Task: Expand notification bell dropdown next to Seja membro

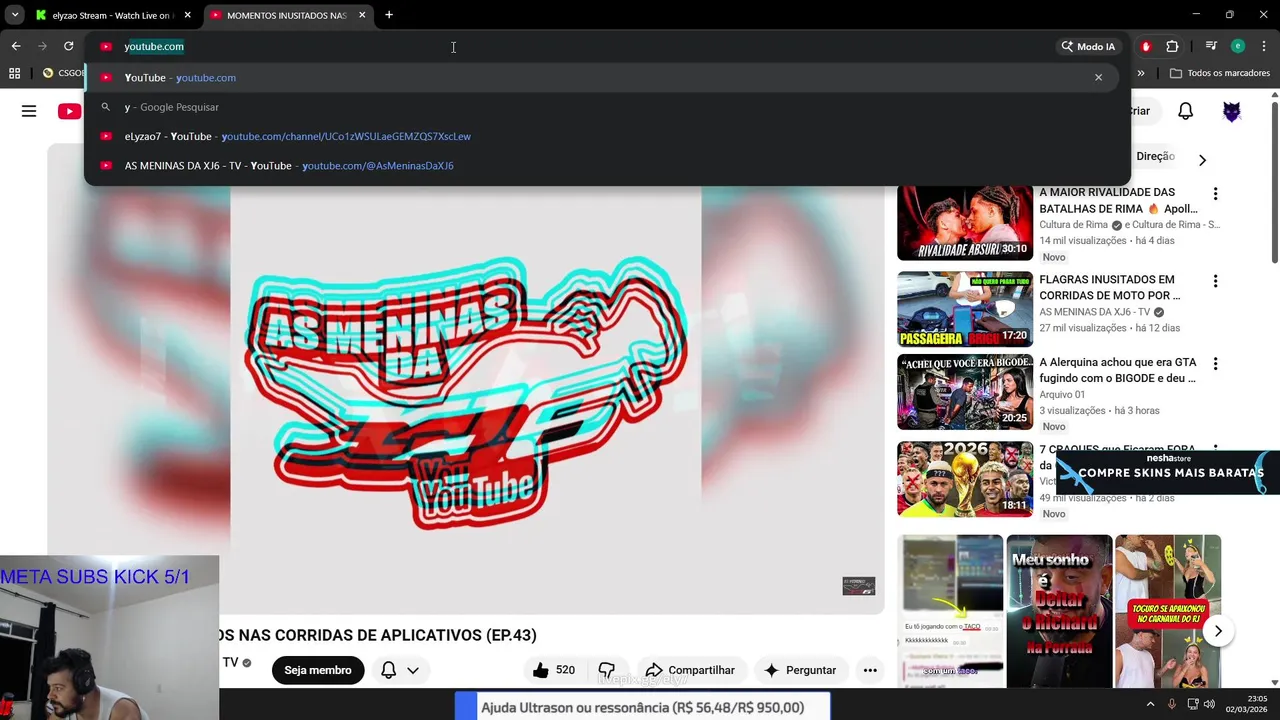Action: [412, 670]
